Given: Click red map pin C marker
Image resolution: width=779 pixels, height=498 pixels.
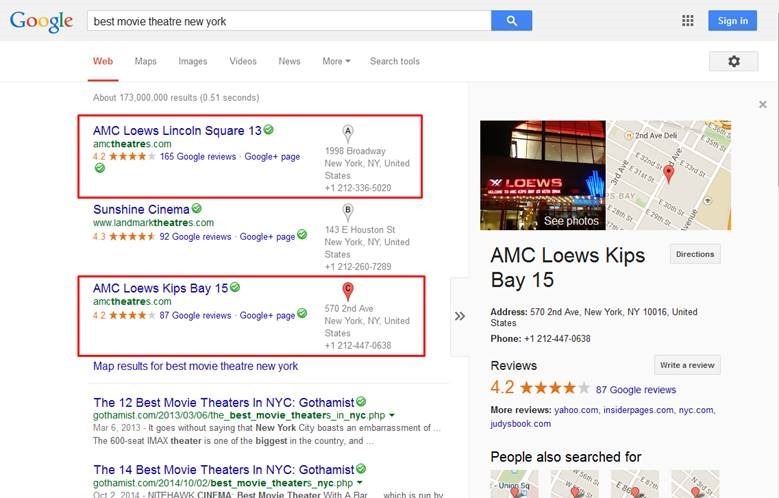Looking at the screenshot, I should 348,291.
